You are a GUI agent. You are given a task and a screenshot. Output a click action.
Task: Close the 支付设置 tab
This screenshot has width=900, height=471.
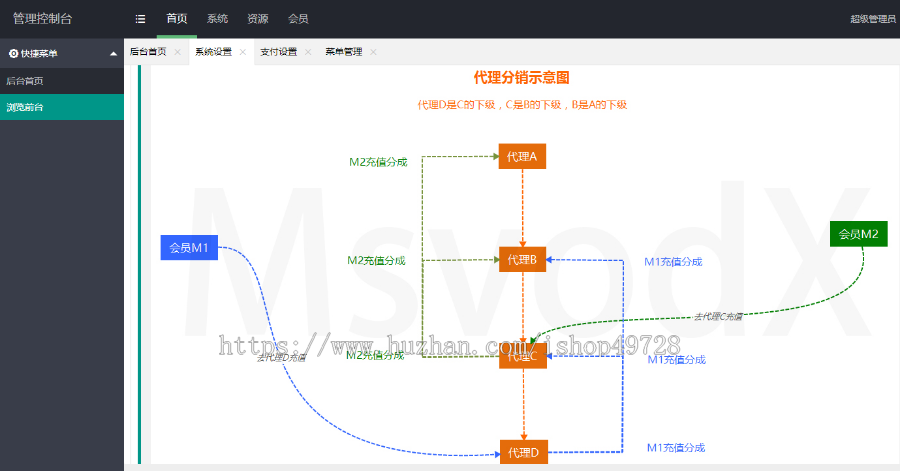point(308,52)
